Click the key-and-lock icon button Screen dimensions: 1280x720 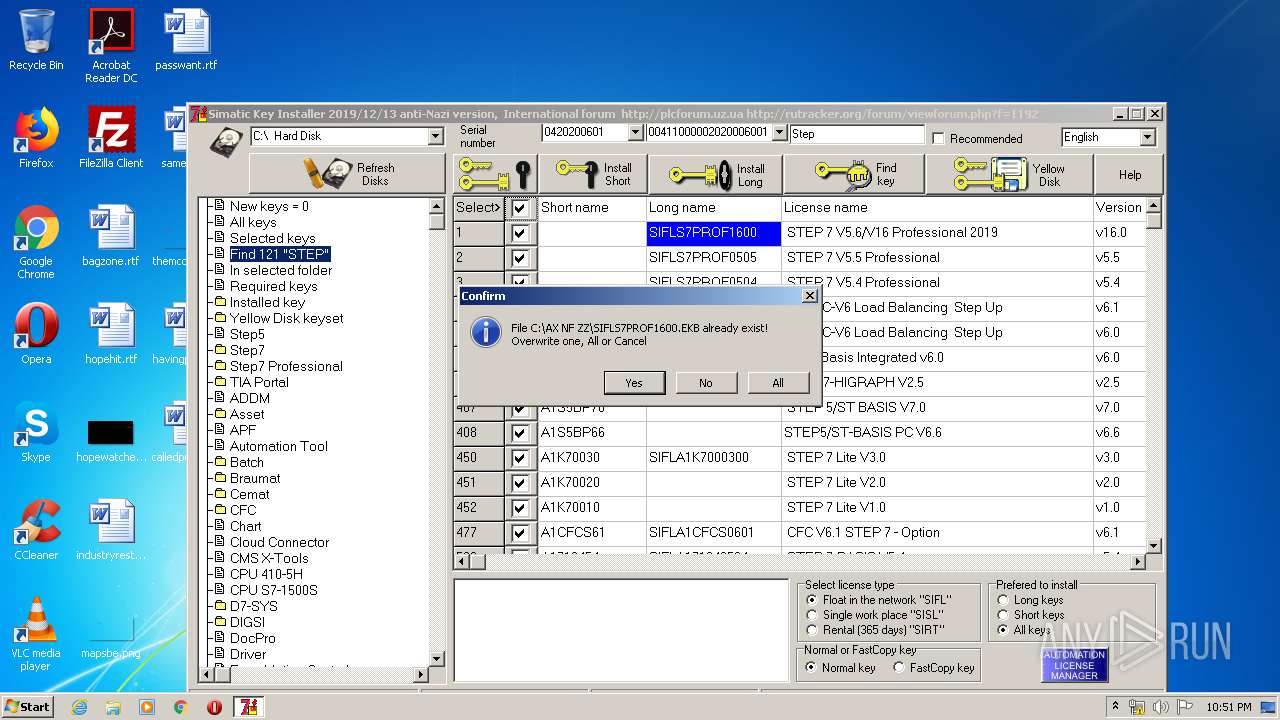495,174
